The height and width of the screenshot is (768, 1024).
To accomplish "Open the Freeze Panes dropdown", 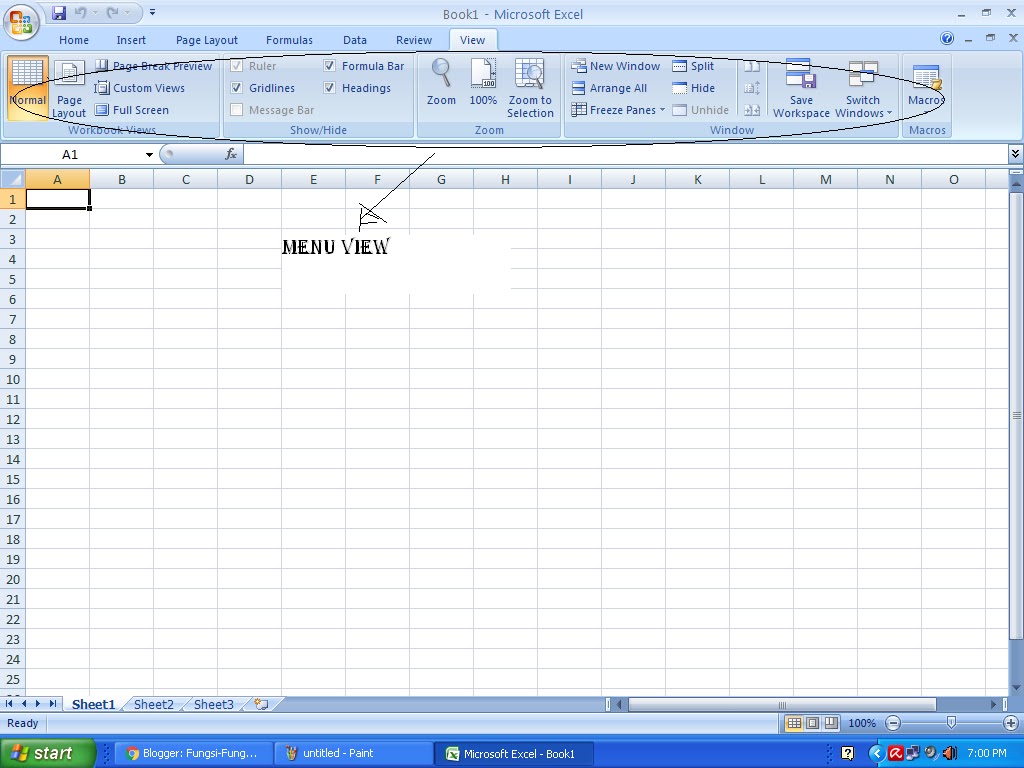I will point(618,110).
